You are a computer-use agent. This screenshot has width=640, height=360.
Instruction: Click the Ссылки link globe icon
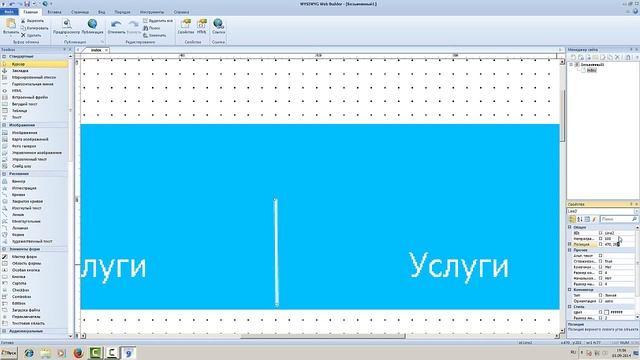click(x=218, y=24)
